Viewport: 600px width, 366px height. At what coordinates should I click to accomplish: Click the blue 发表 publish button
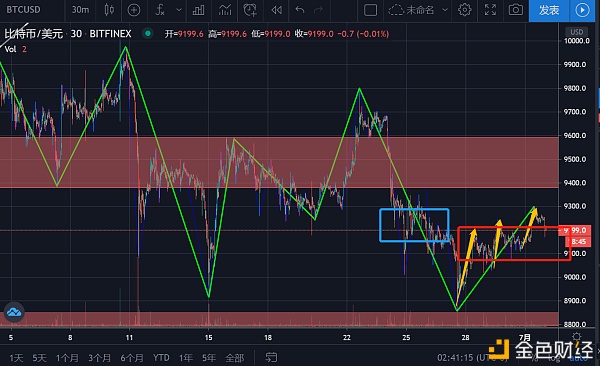click(549, 10)
